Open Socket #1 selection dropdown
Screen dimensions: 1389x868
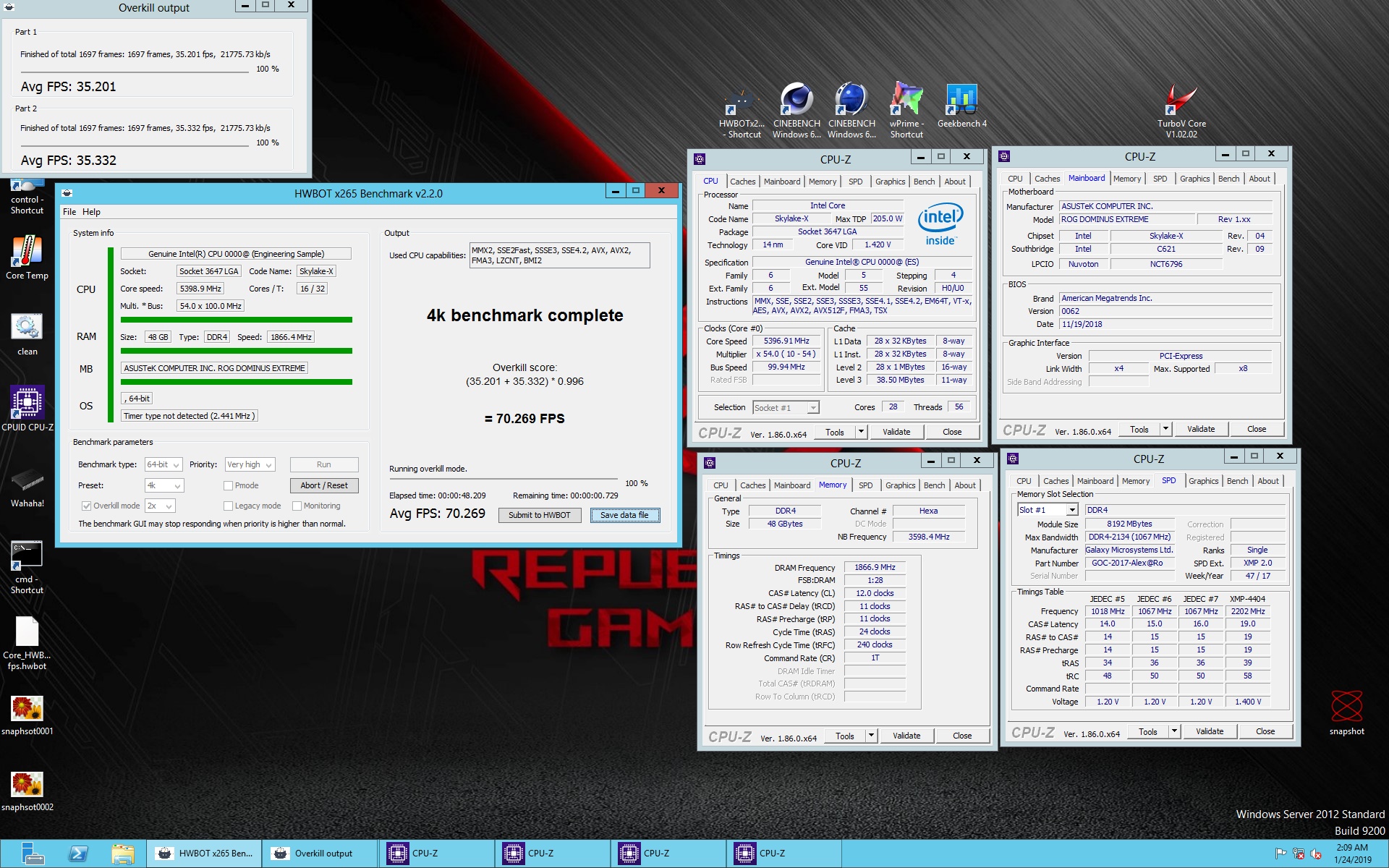point(786,407)
